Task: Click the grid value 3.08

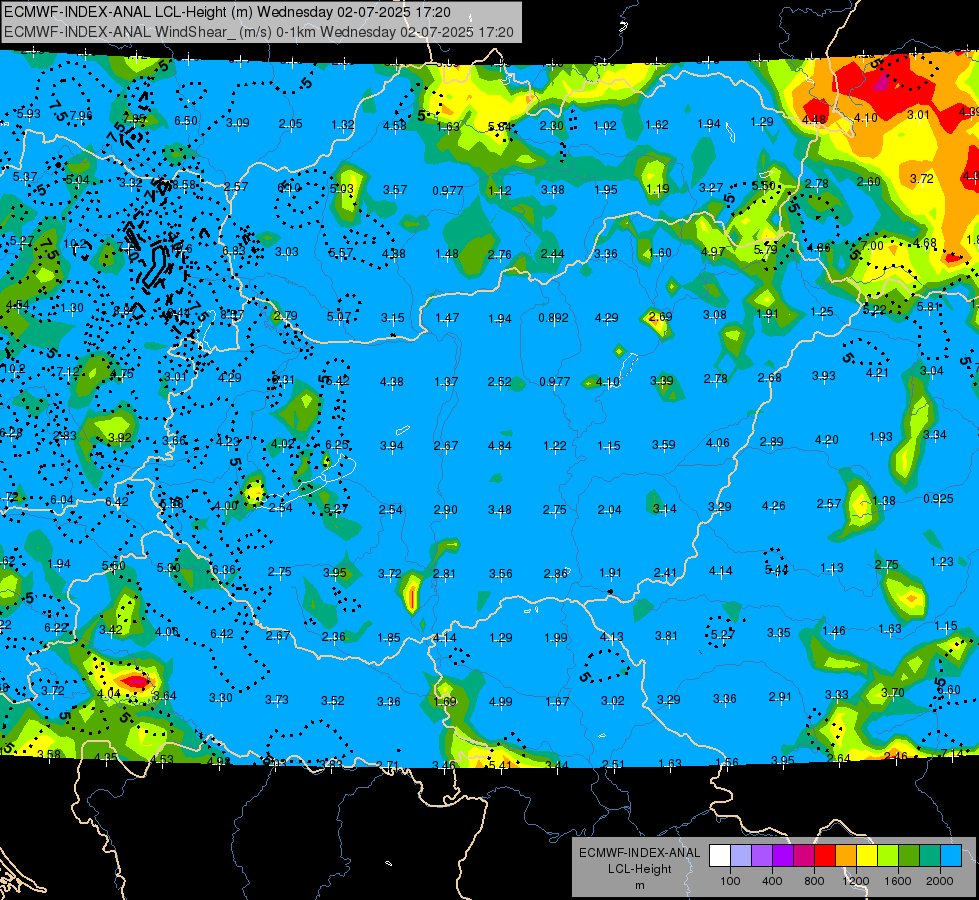Action: pos(715,315)
